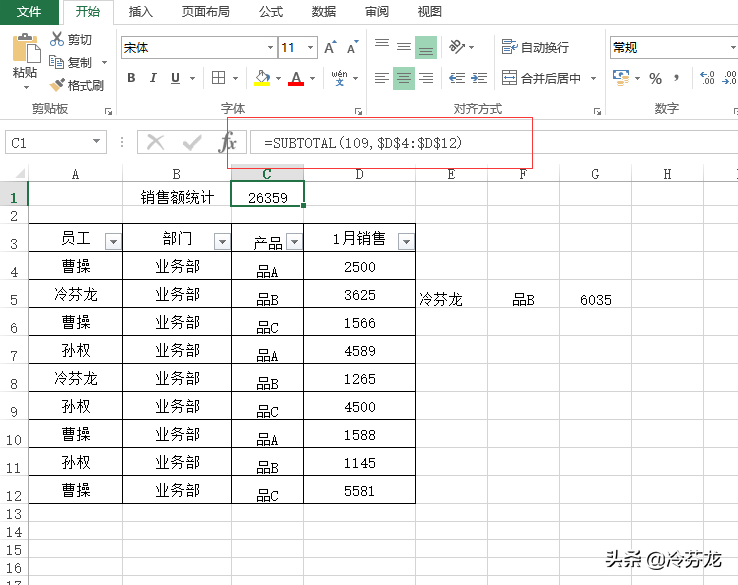This screenshot has width=738, height=585.
Task: Toggle 自动换行 wrap text
Action: (535, 47)
